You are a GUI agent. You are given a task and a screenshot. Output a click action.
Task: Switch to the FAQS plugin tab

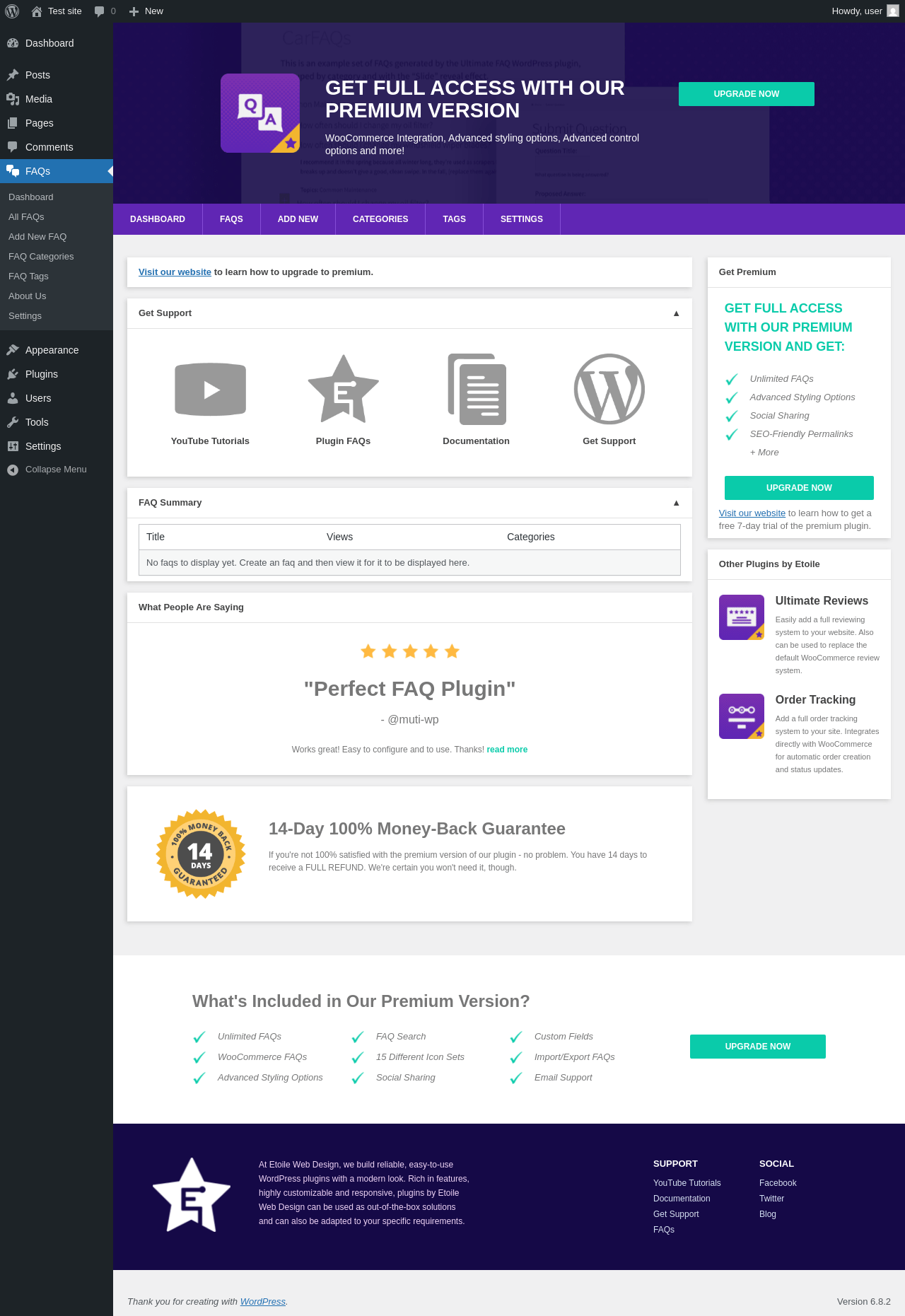click(x=231, y=219)
